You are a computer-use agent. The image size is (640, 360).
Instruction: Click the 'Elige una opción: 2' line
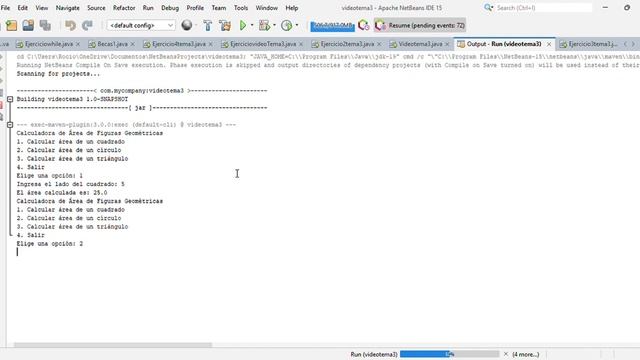click(50, 244)
